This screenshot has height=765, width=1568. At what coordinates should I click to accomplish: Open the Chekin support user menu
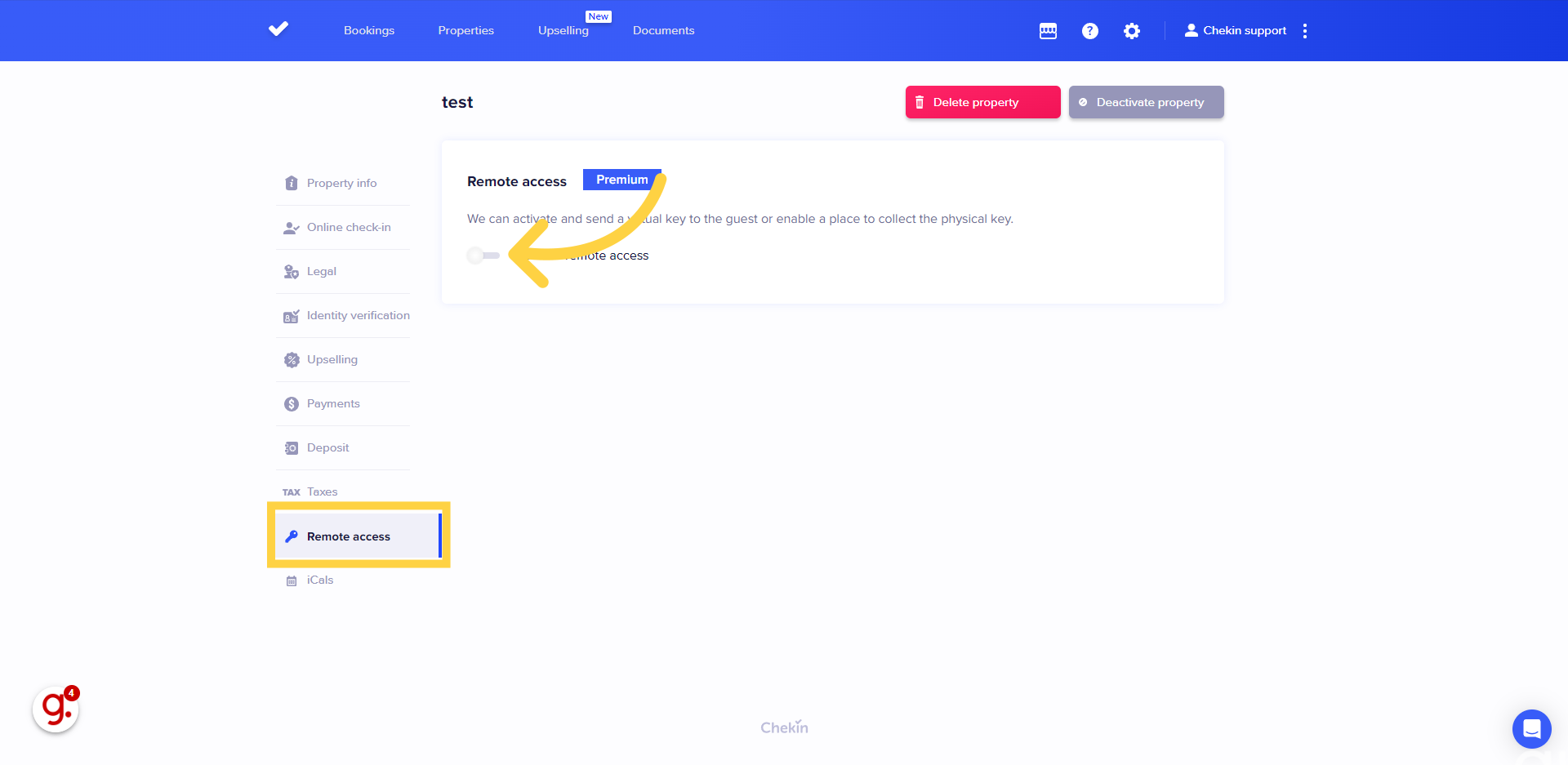point(1235,31)
